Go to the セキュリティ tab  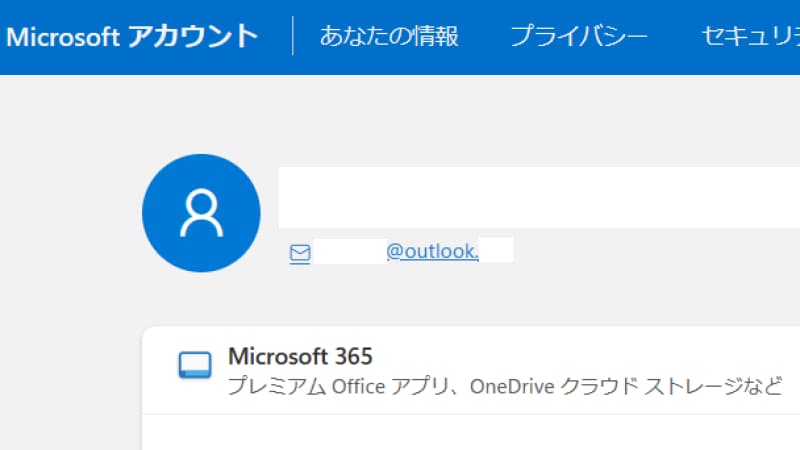coord(751,37)
